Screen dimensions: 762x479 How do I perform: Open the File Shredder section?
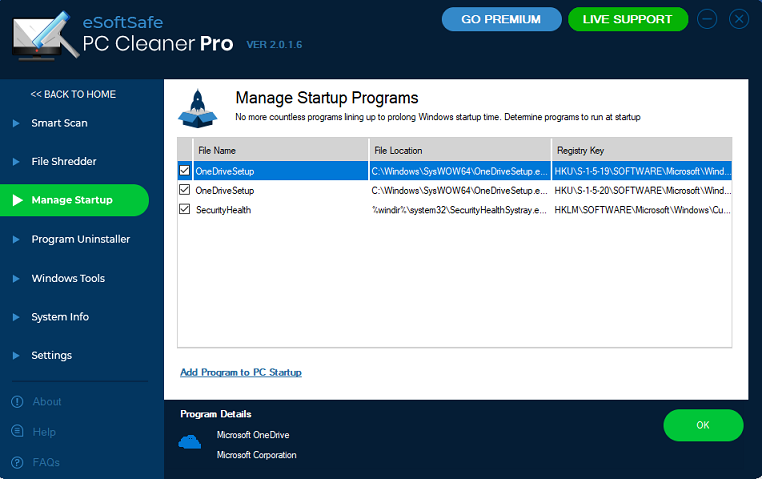pos(64,162)
